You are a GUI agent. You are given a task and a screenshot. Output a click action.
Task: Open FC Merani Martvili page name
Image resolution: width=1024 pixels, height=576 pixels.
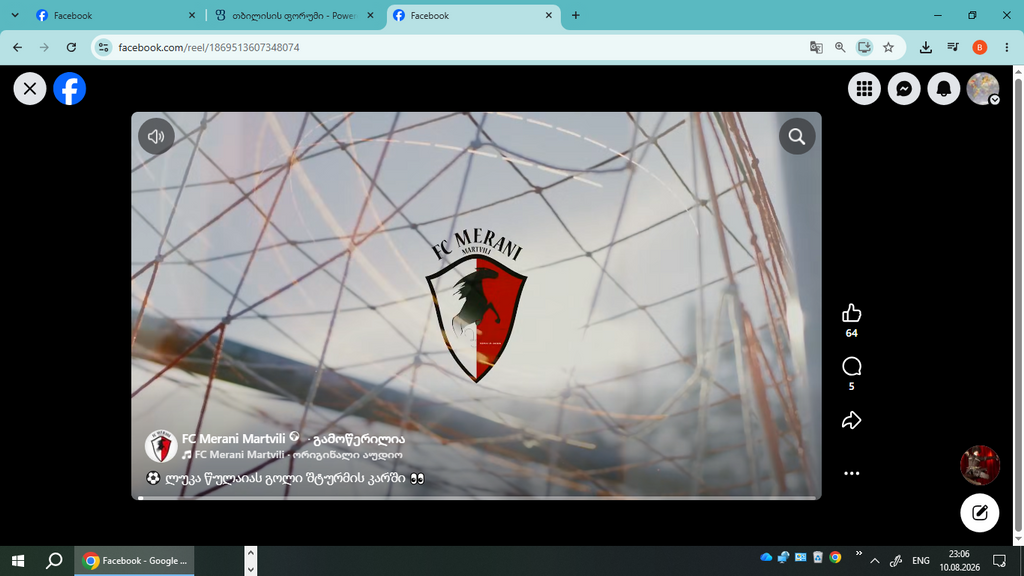coord(233,439)
